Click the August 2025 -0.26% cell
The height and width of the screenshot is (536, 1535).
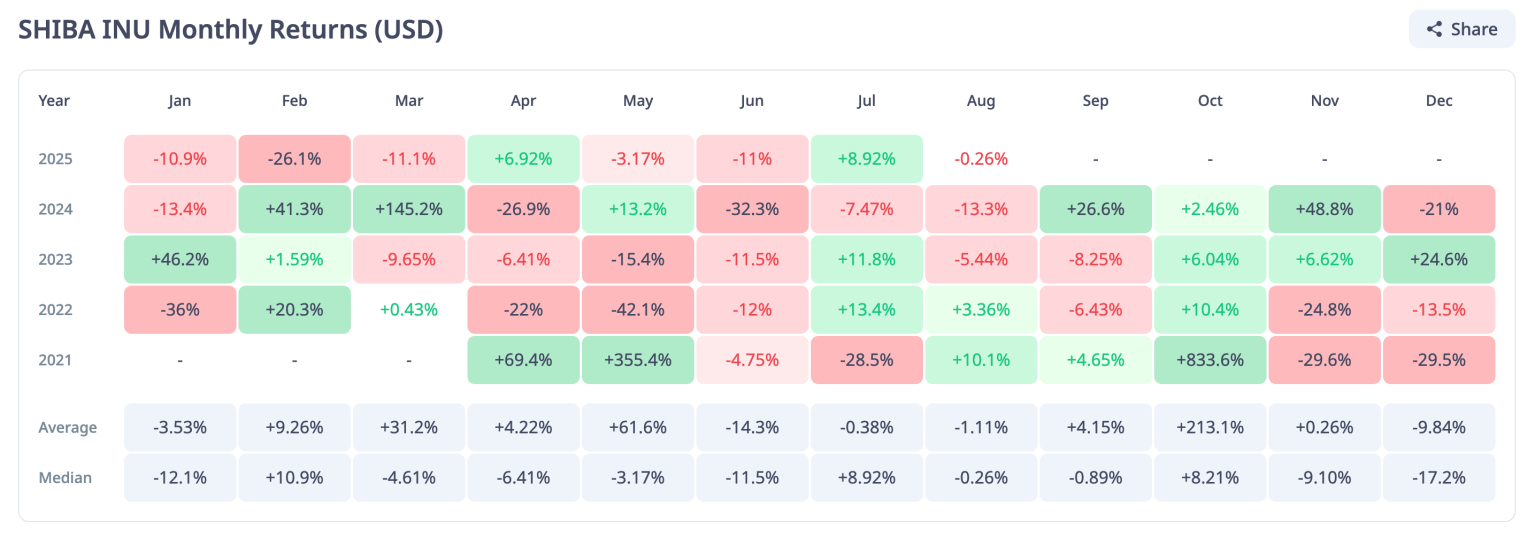tap(981, 160)
